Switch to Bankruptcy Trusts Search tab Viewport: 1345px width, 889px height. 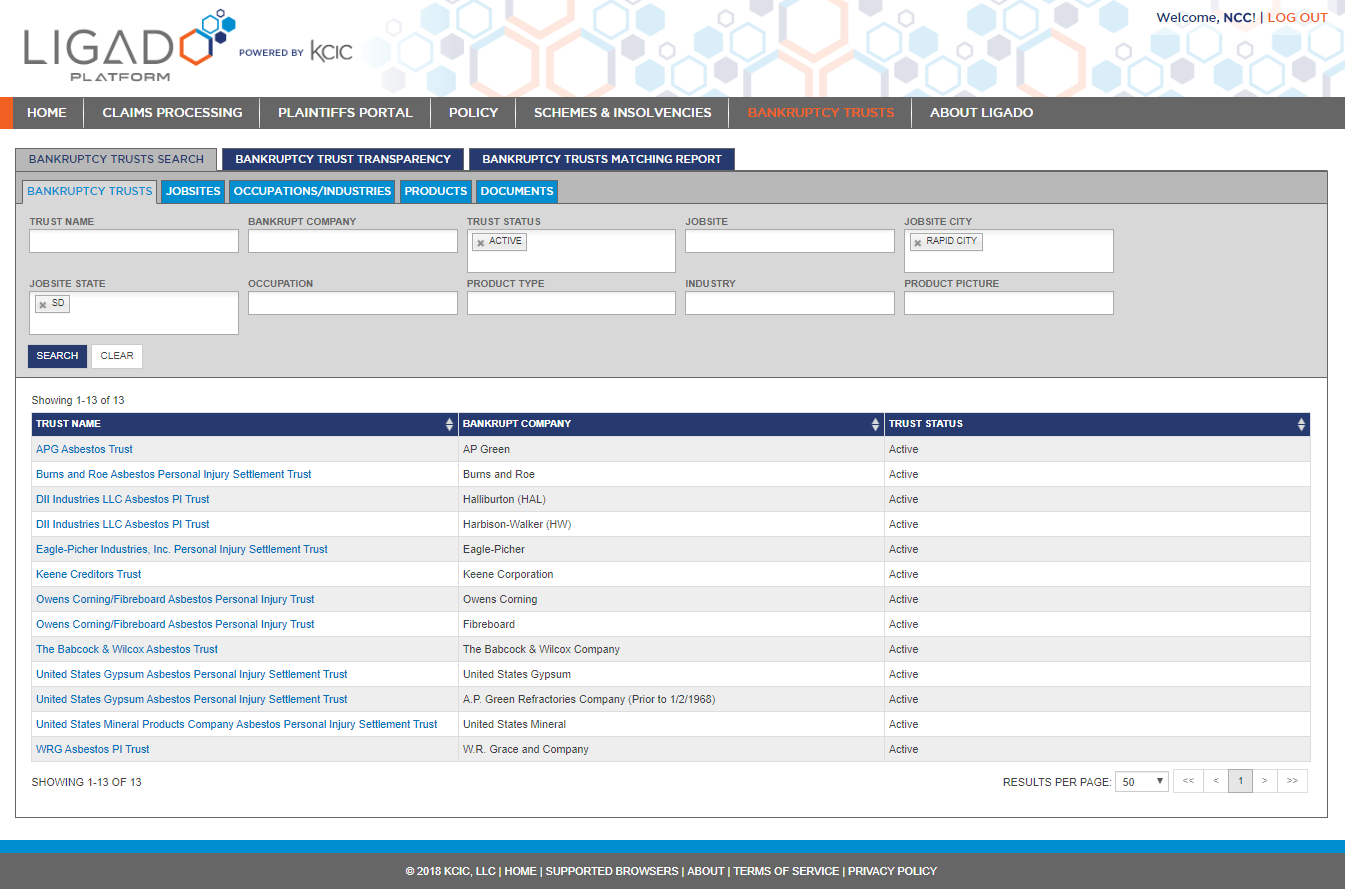(x=116, y=159)
